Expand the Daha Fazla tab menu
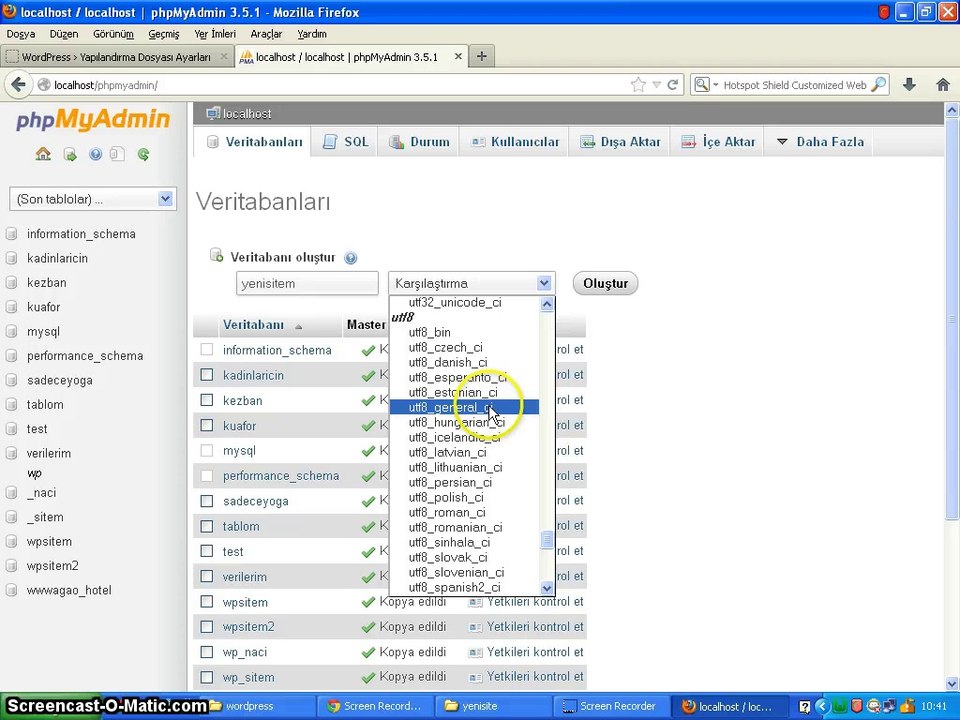The height and width of the screenshot is (720, 960). pyautogui.click(x=820, y=142)
